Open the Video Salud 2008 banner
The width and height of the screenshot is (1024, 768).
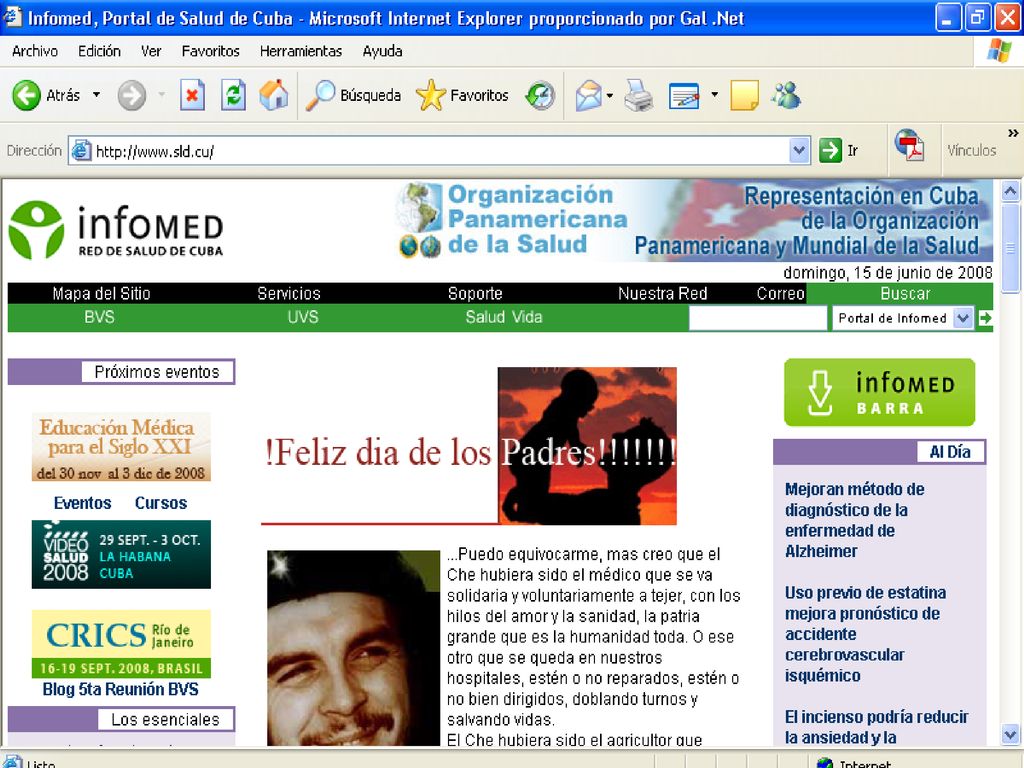tap(121, 554)
